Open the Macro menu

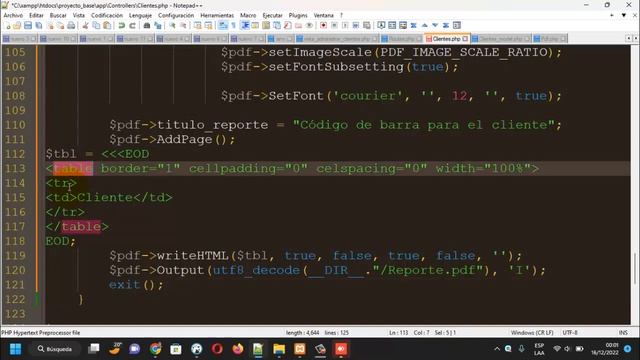click(248, 15)
